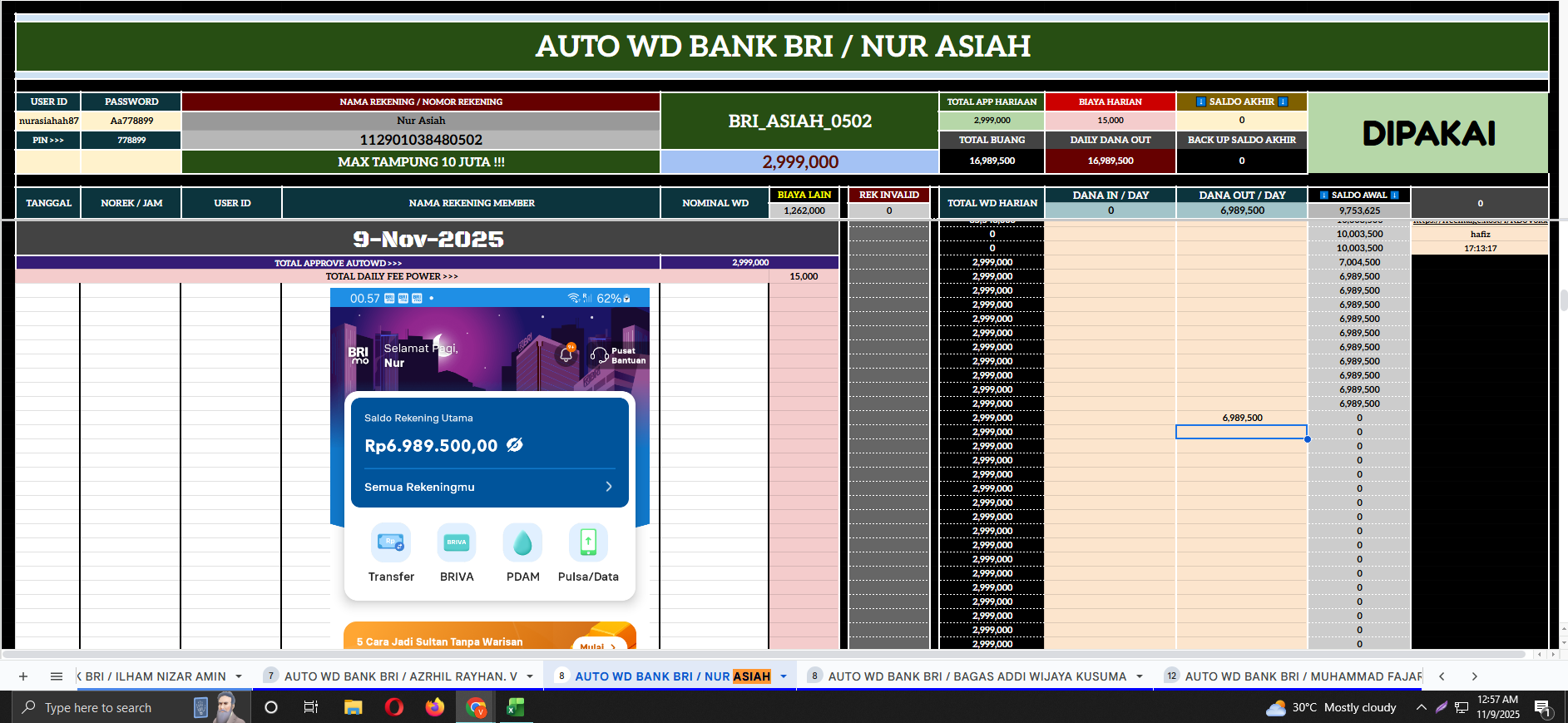Switch to Chrome in the taskbar
The image size is (1568, 723).
[x=476, y=707]
